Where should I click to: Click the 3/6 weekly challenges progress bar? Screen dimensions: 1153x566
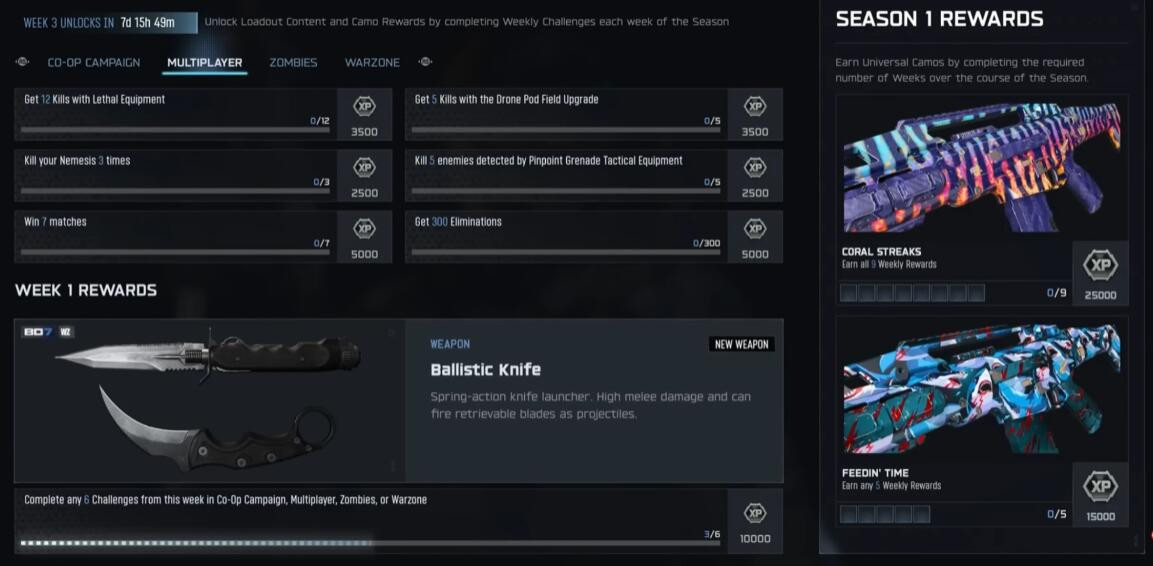point(370,544)
